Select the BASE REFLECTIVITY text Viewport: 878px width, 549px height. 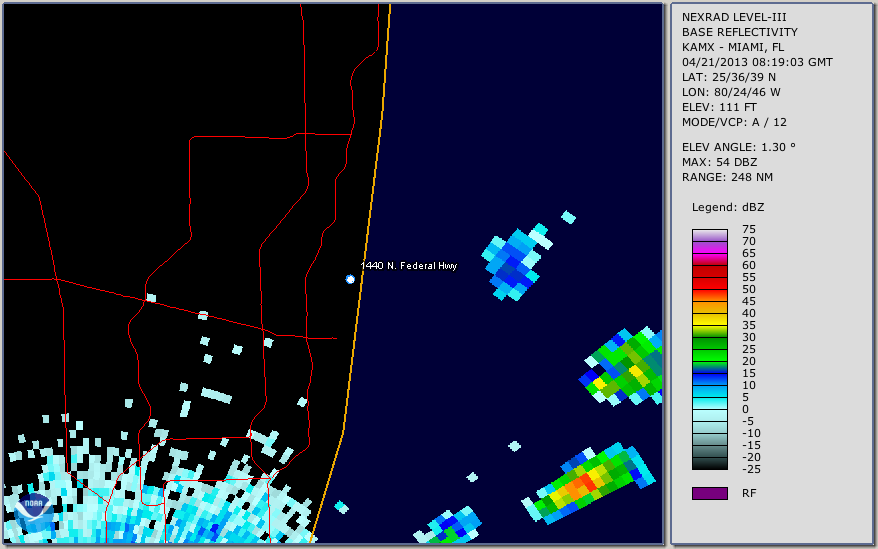click(x=740, y=32)
